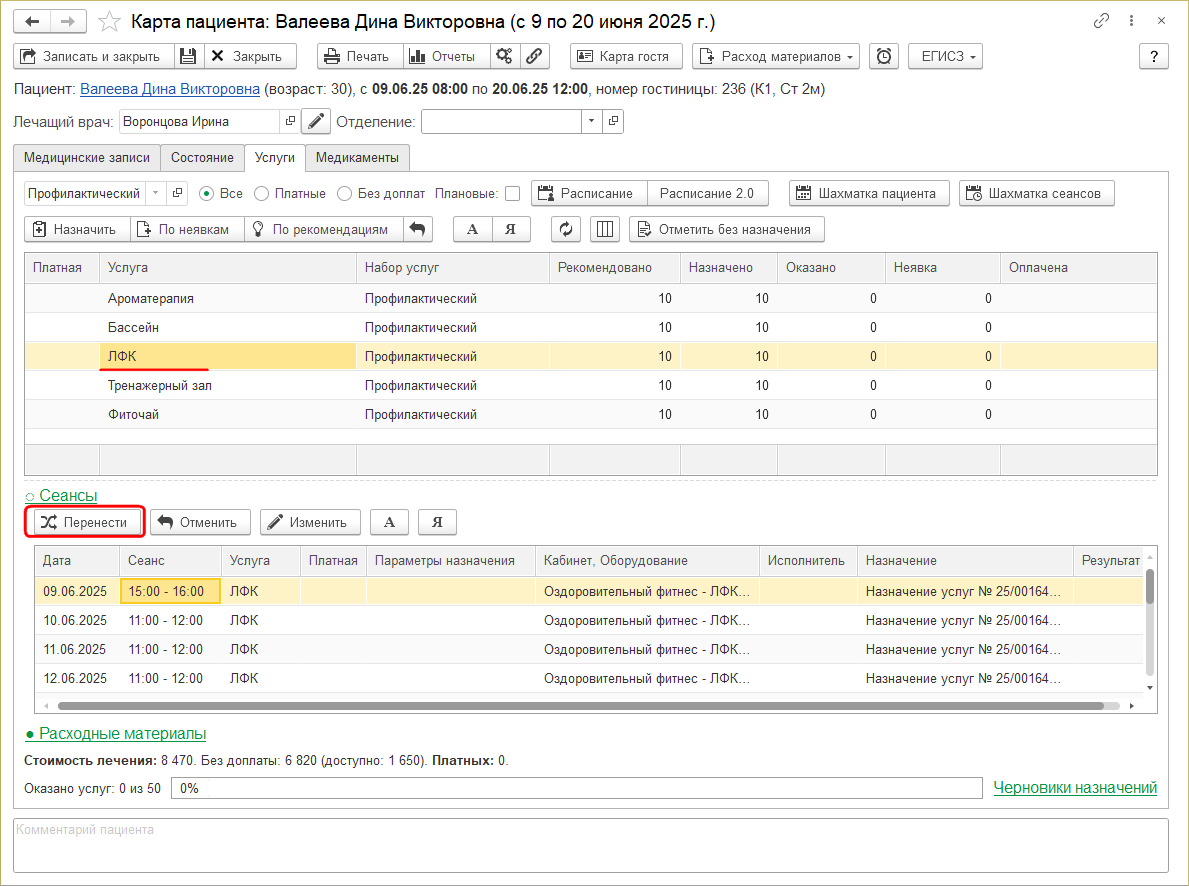Select the Без доплат radio button

(345, 194)
